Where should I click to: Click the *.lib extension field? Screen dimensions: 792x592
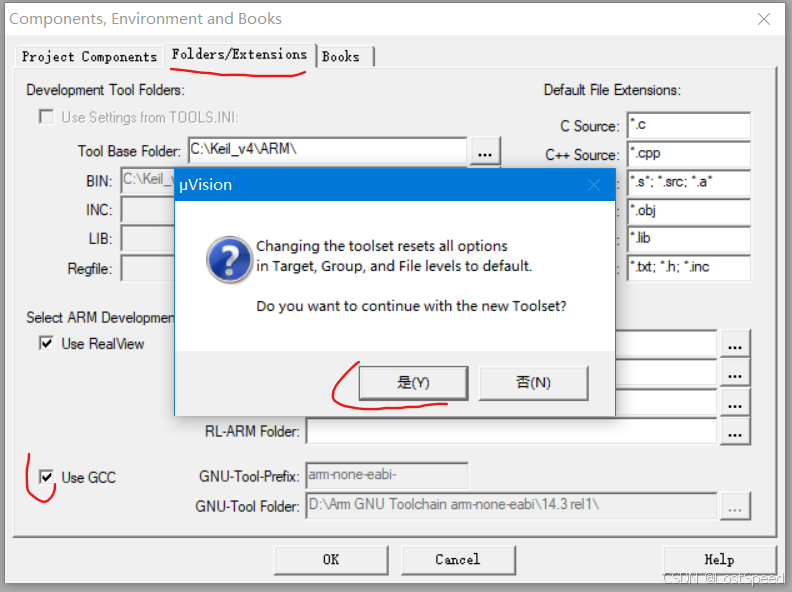pyautogui.click(x=689, y=239)
